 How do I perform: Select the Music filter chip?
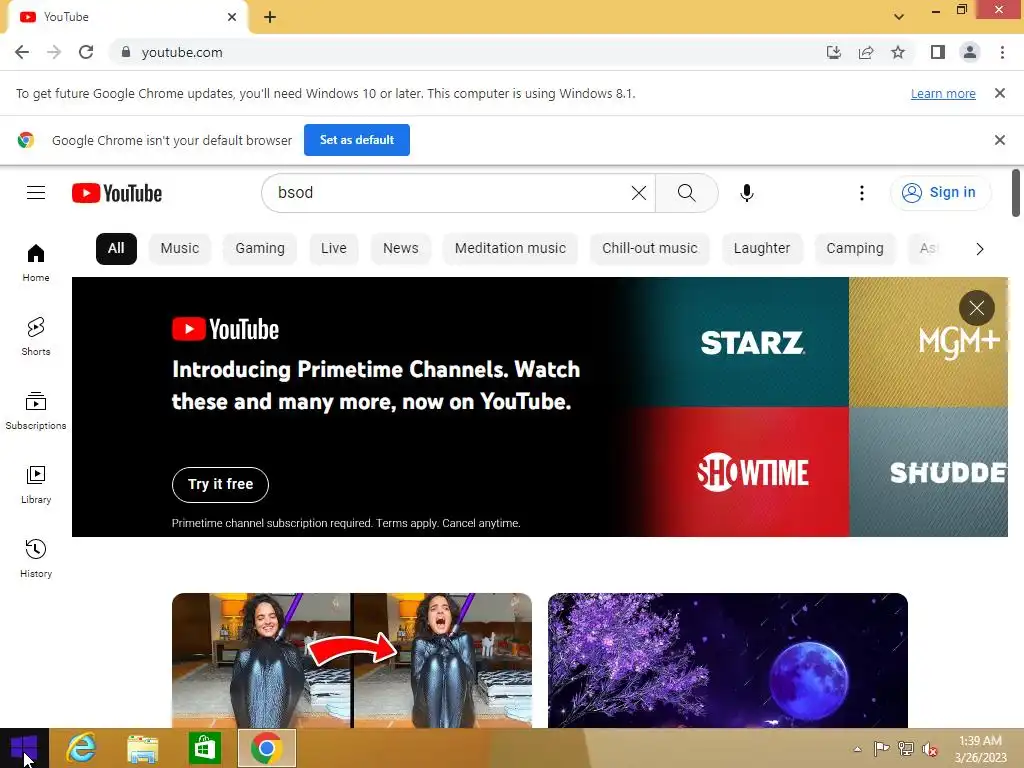tap(180, 248)
